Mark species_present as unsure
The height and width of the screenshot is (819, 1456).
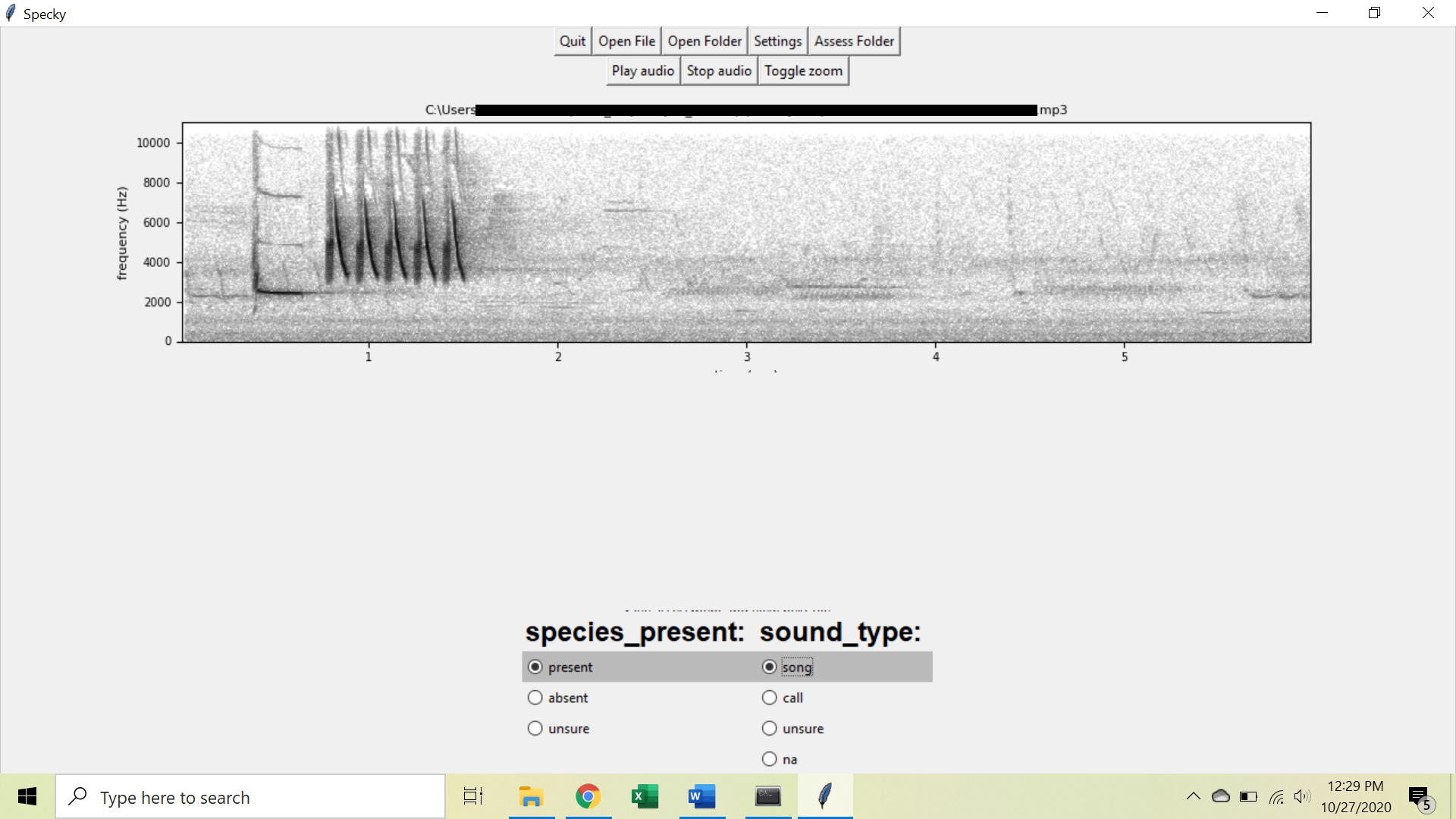tap(535, 729)
